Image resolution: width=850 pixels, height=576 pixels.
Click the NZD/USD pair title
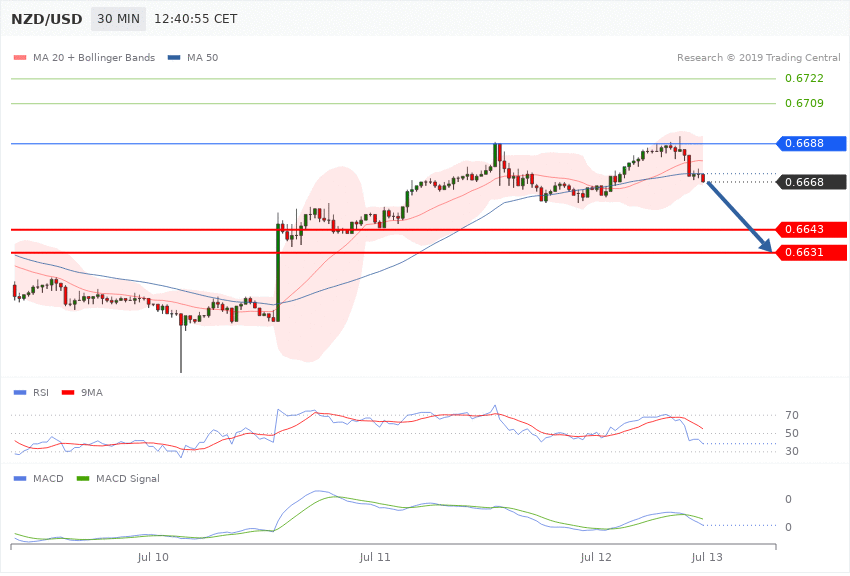47,19
